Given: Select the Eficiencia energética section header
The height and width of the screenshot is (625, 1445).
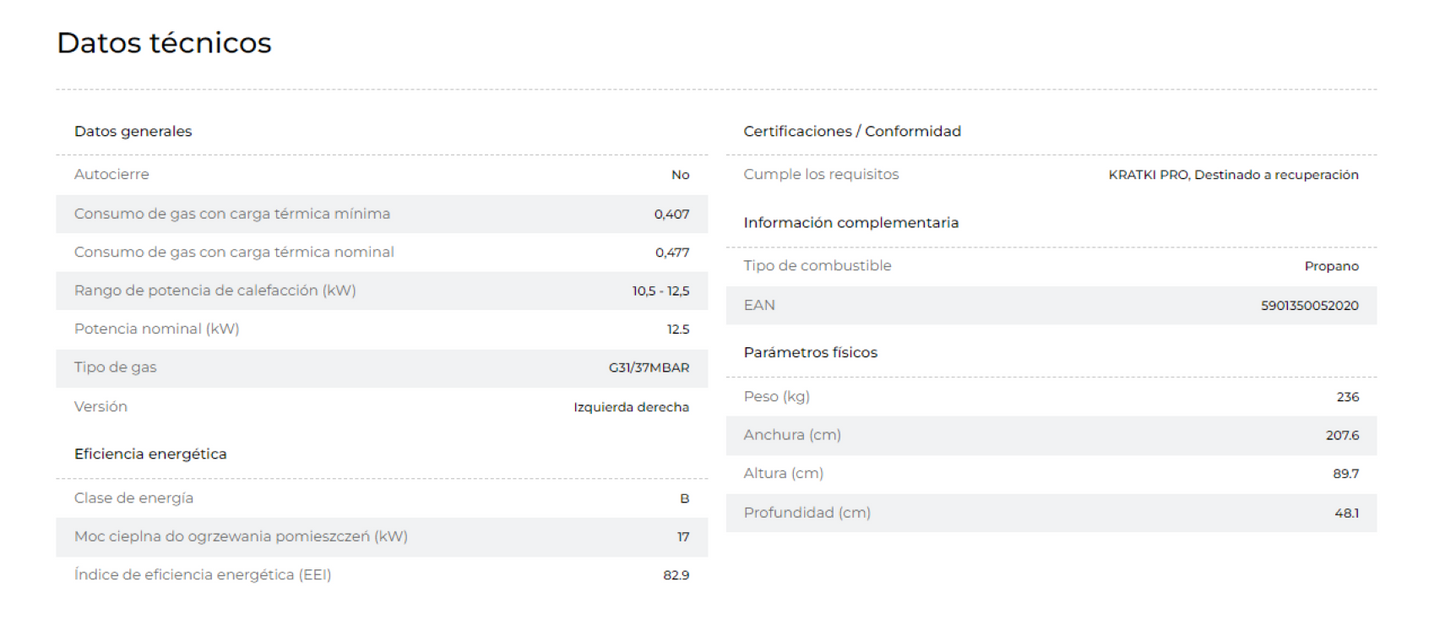Looking at the screenshot, I should tap(150, 454).
